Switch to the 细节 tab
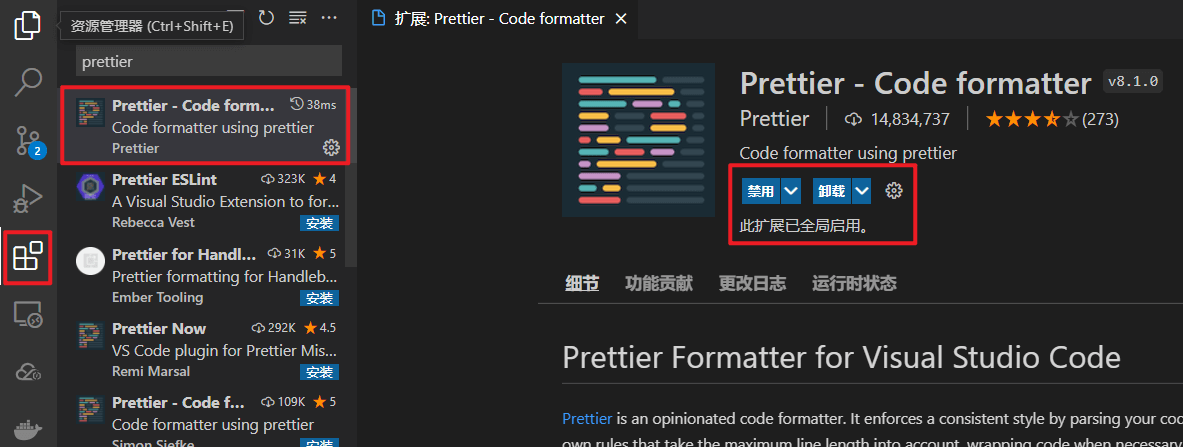This screenshot has width=1183, height=447. point(582,284)
